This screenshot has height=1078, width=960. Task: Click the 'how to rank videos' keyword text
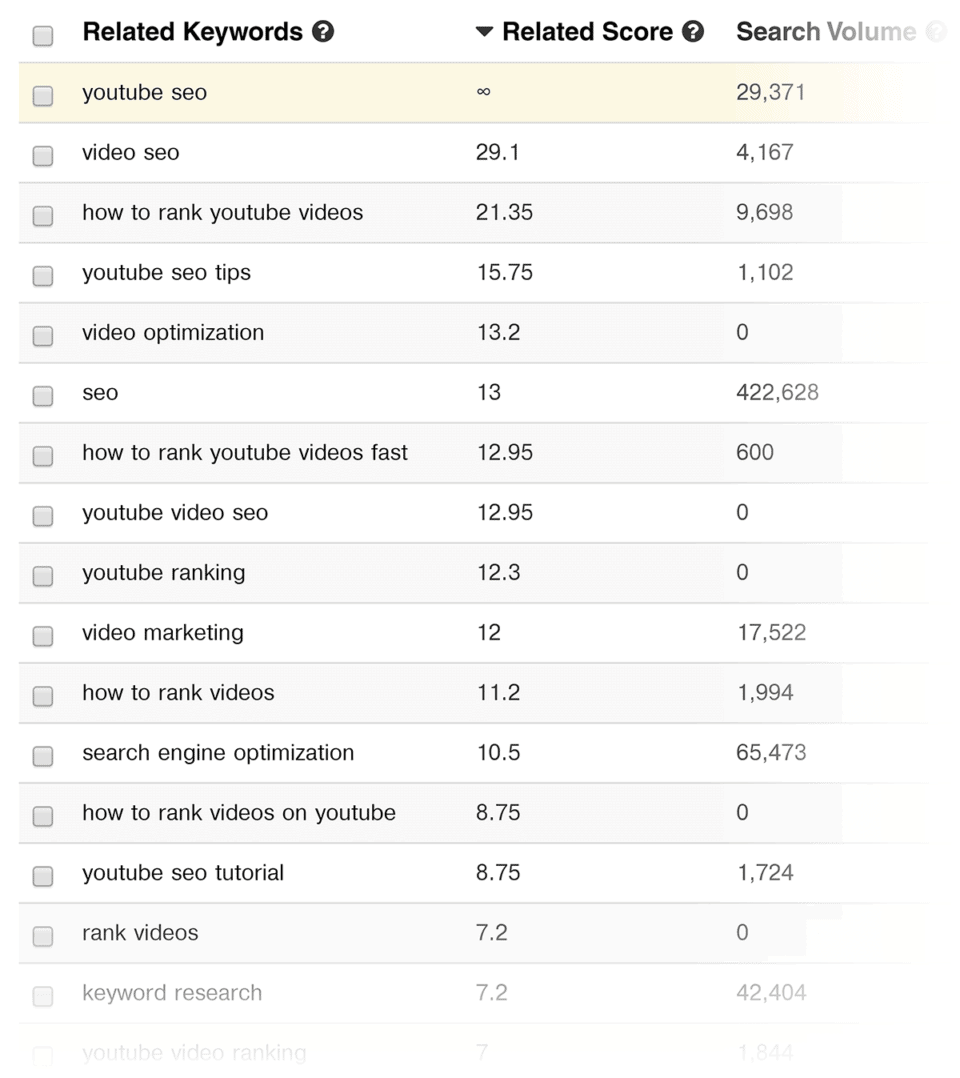[177, 692]
